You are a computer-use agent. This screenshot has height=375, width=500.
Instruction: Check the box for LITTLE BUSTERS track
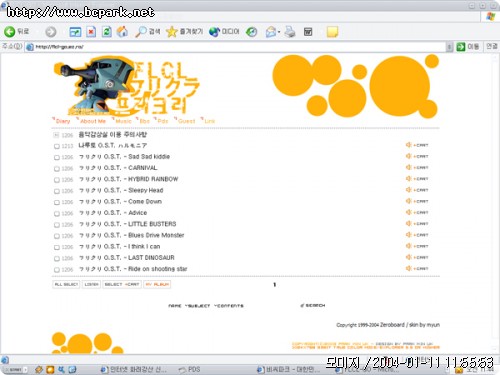pos(57,225)
